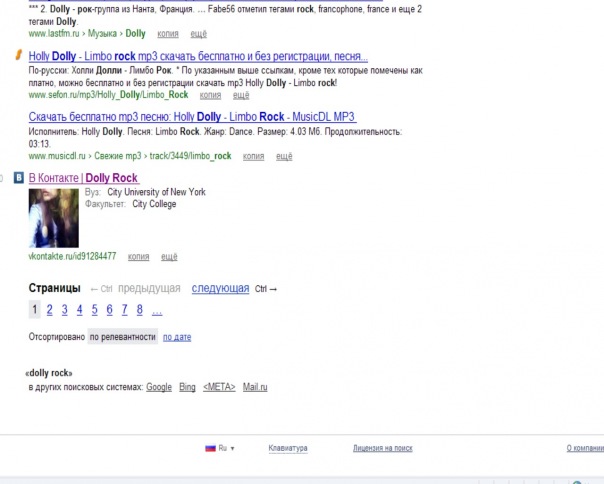Open MusicDL MP3 Limbo Rock result
The image size is (604, 484).
point(192,117)
